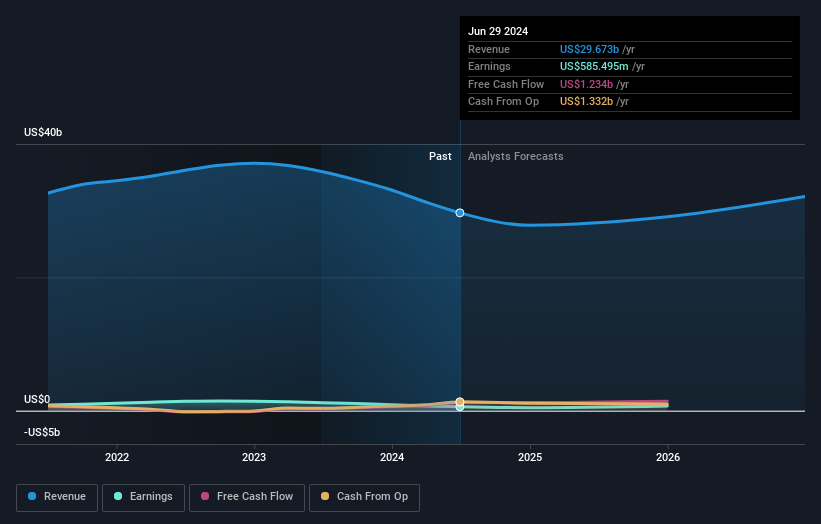Viewport: 821px width, 524px height.
Task: Click the US$585.495m earnings value
Action: tap(594, 66)
